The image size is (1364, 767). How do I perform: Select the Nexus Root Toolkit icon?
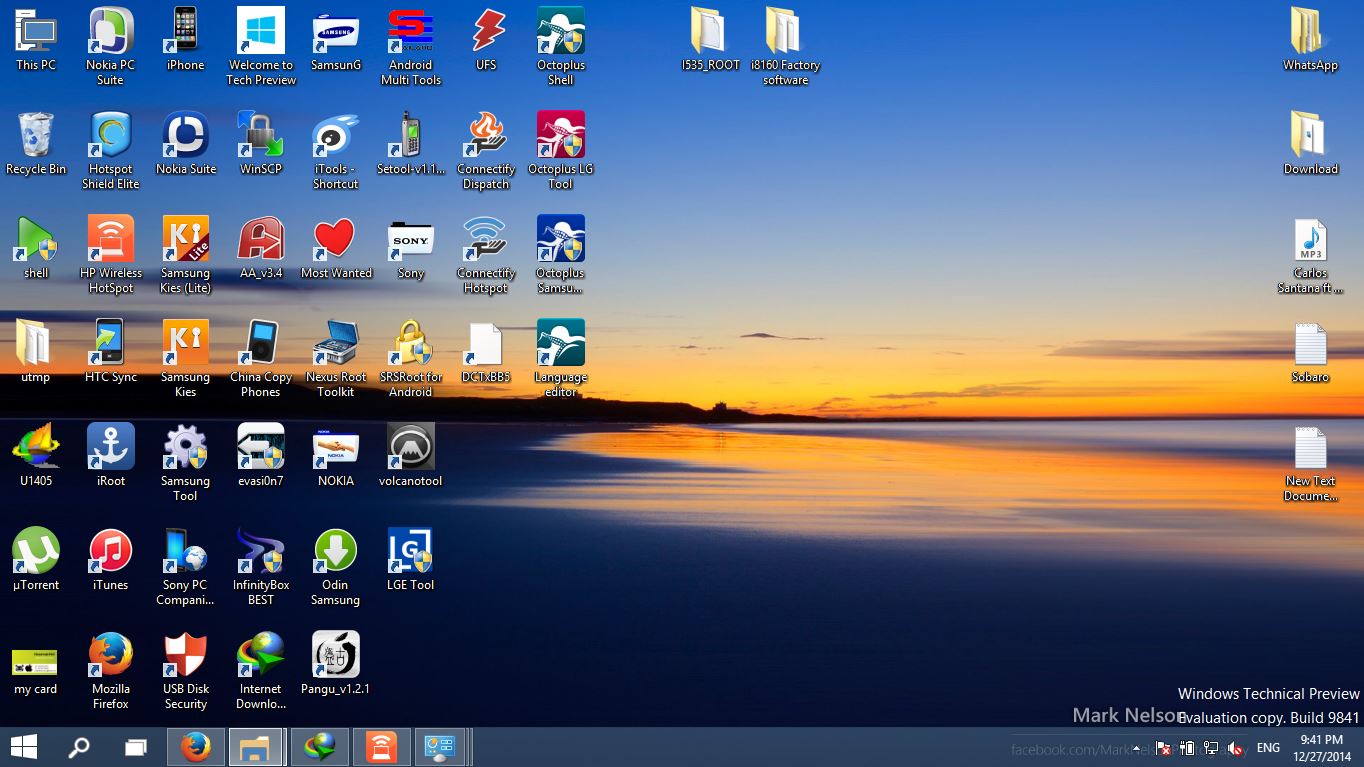tap(335, 359)
